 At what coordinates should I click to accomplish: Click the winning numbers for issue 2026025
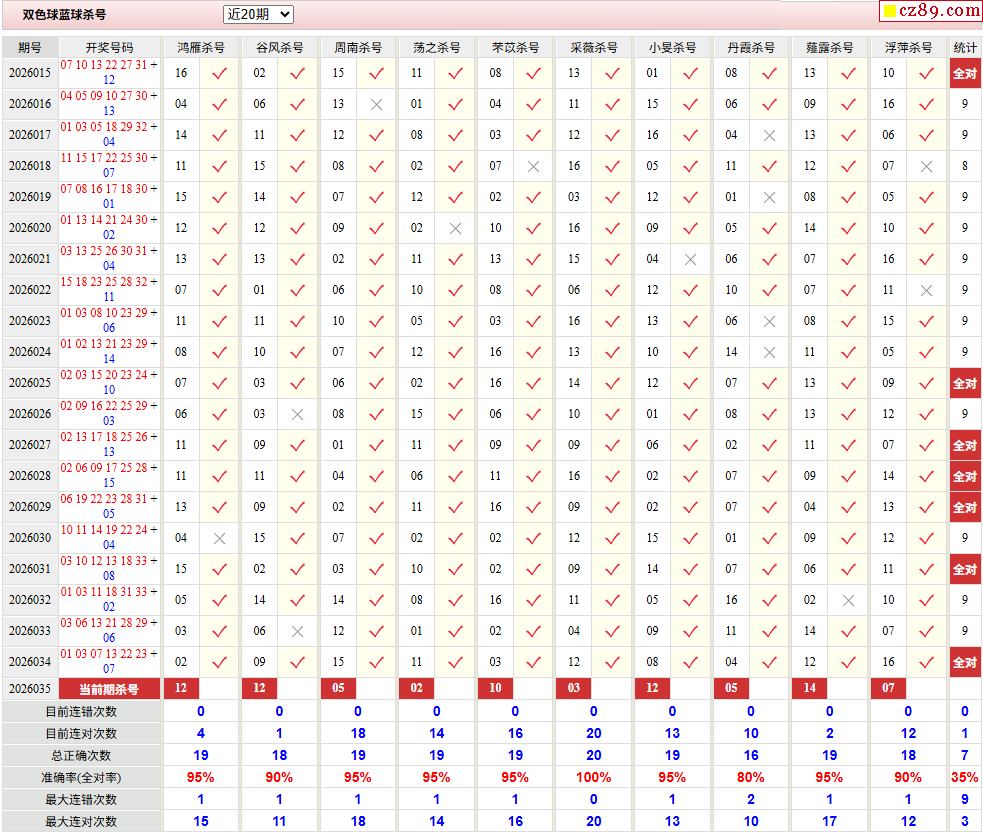point(109,383)
